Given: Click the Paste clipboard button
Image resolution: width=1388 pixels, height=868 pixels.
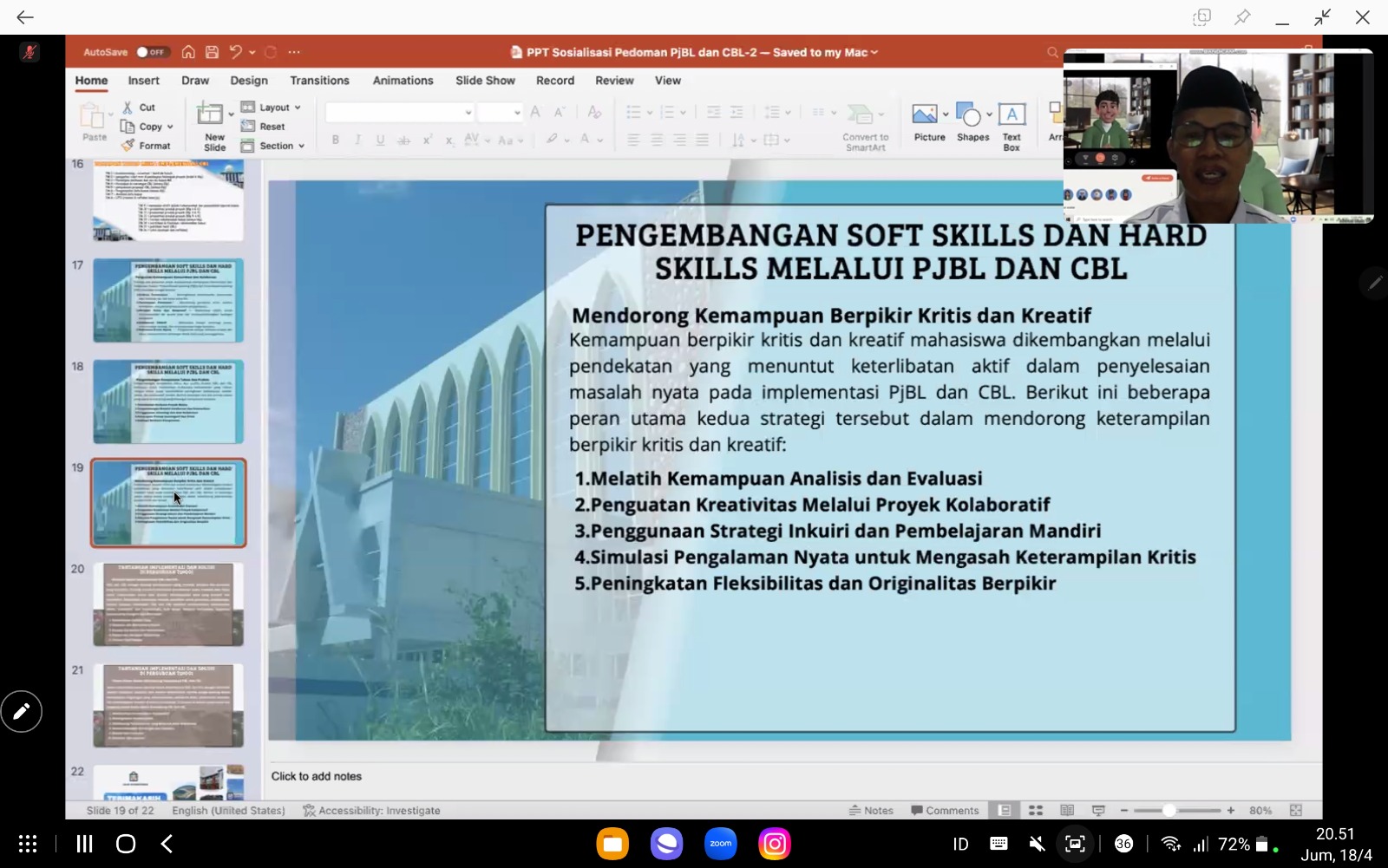Looking at the screenshot, I should coord(93,121).
